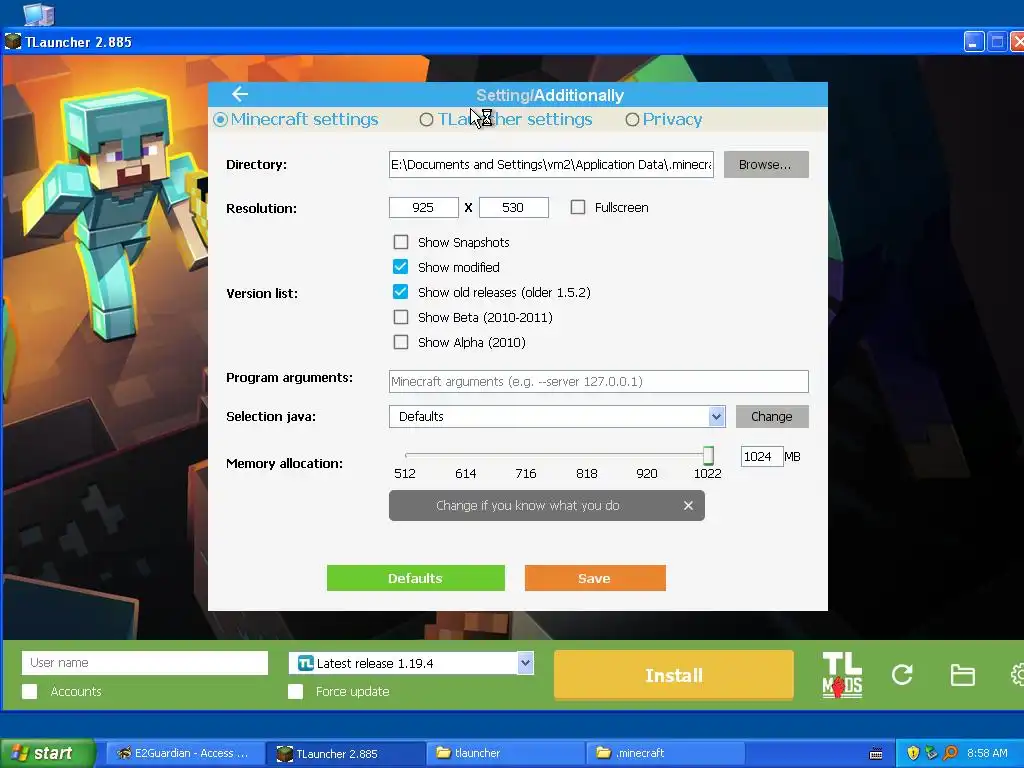The width and height of the screenshot is (1024, 768).
Task: Click the Change java button
Action: point(772,417)
